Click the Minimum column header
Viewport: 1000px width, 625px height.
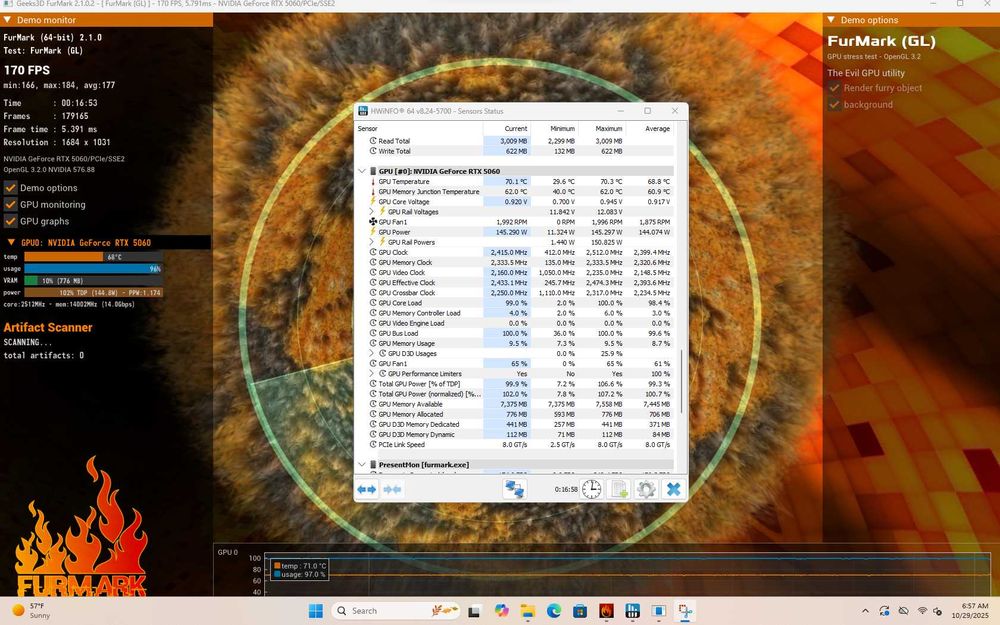pyautogui.click(x=562, y=128)
